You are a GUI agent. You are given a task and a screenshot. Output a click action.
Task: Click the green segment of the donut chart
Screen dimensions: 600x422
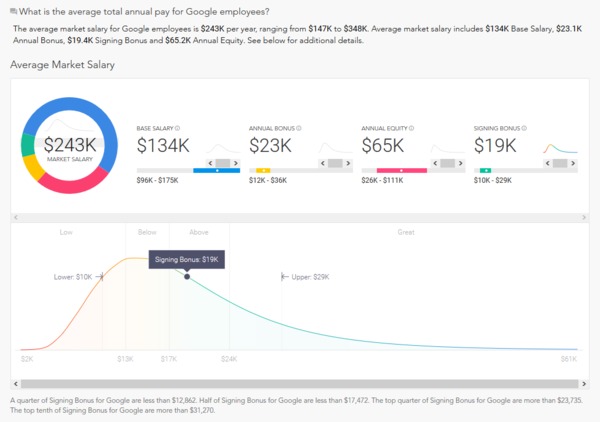tap(28, 145)
